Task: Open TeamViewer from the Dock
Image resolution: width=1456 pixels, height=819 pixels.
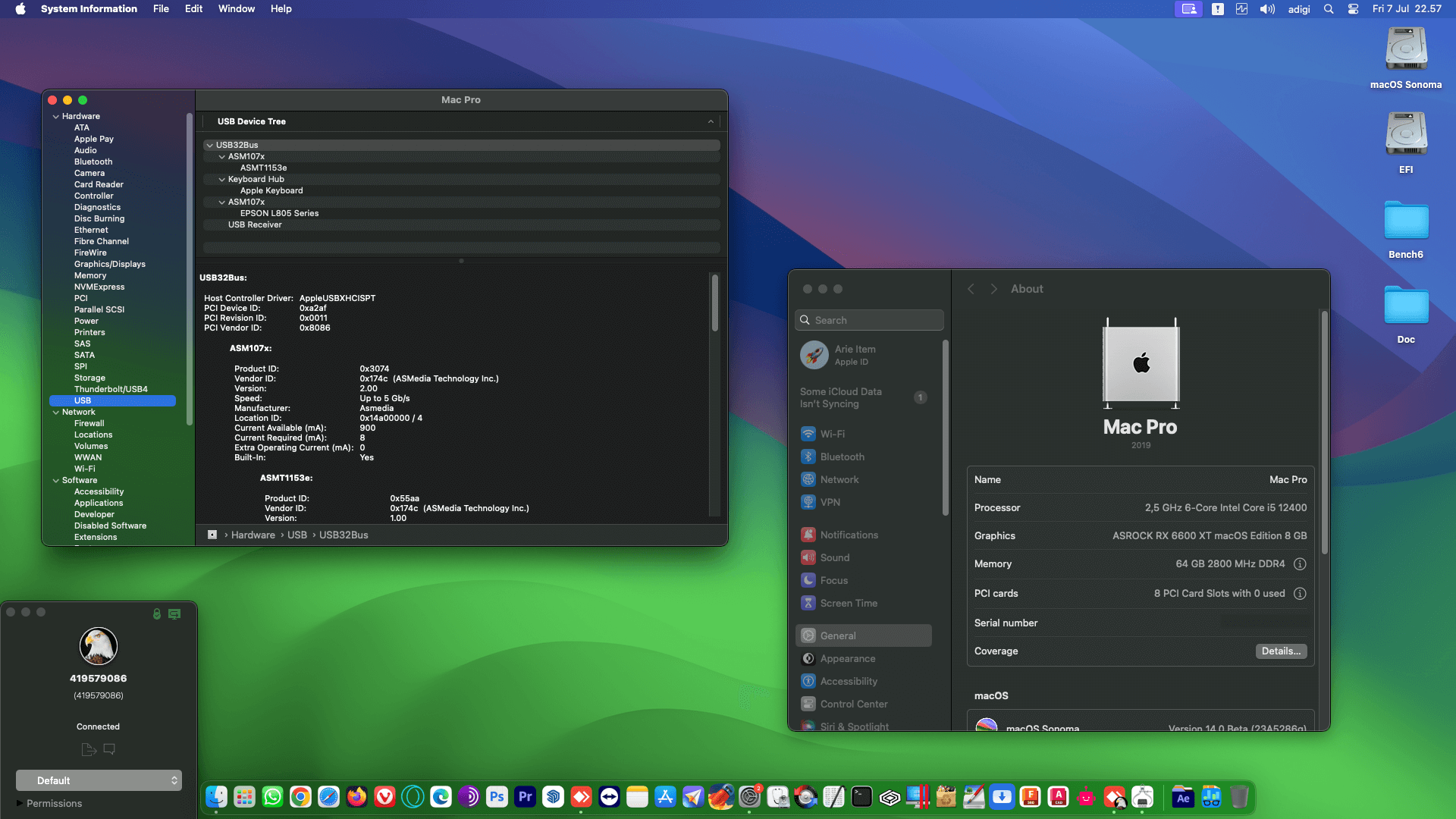Action: 609,797
